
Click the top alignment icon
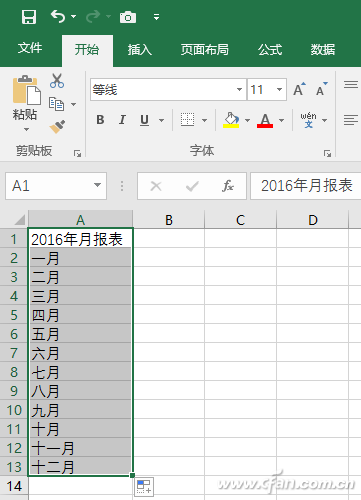[351, 85]
